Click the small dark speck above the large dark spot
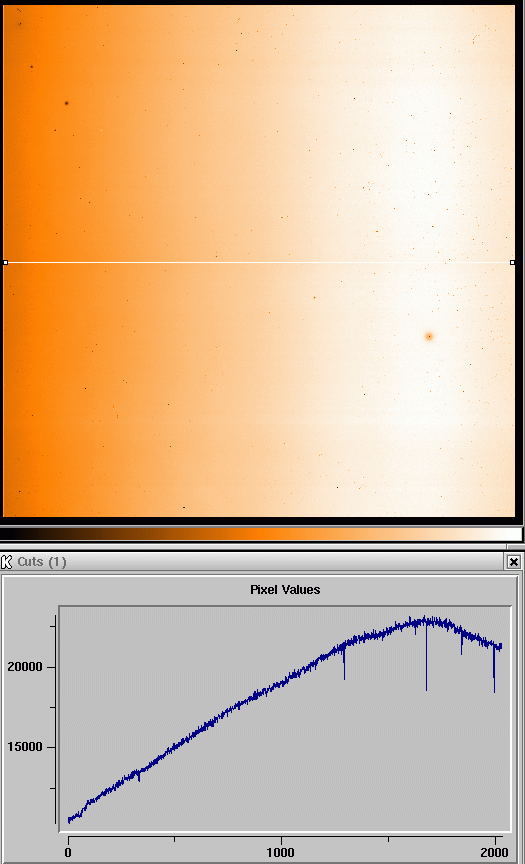 point(31,67)
